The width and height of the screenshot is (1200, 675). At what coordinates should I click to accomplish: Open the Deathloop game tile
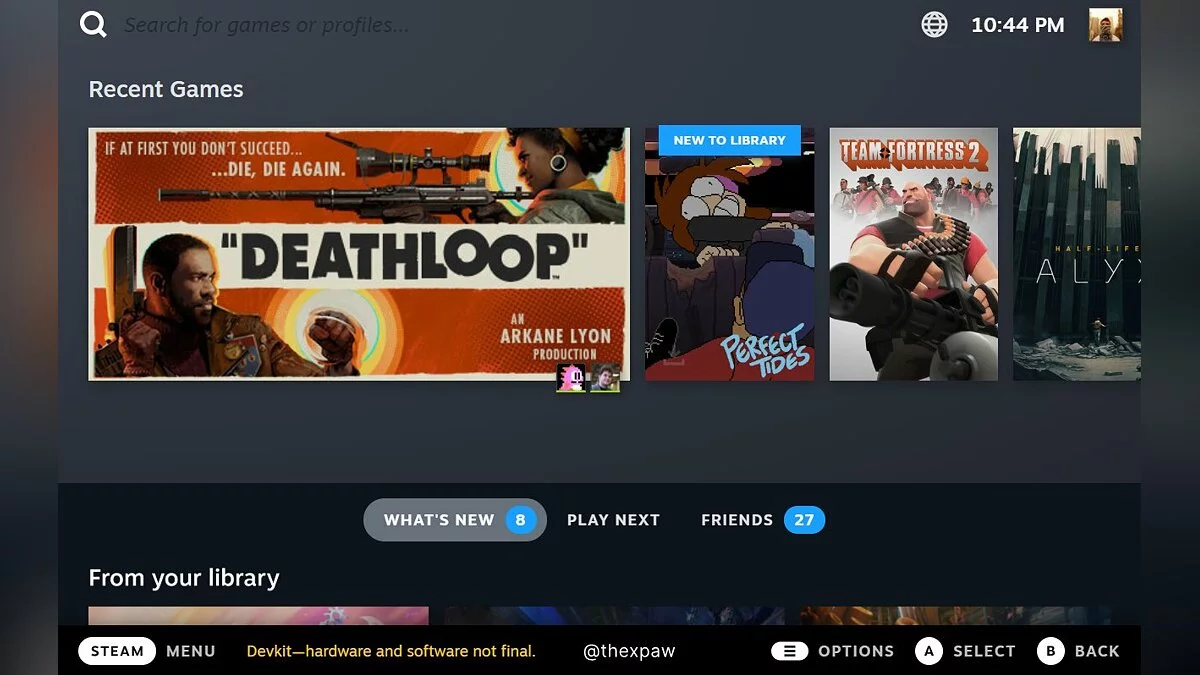(359, 254)
